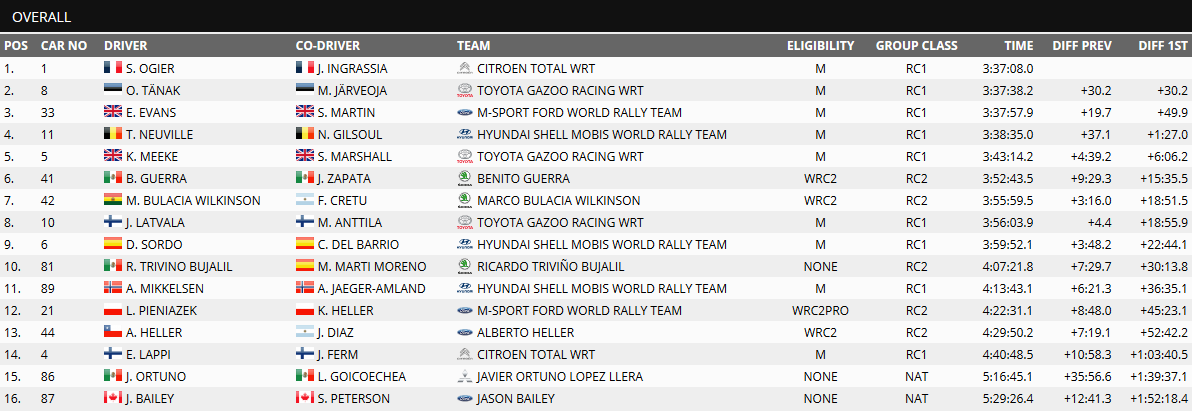Viewport: 1192px width, 411px height.
Task: Click the CAR NO column header
Action: (x=64, y=46)
